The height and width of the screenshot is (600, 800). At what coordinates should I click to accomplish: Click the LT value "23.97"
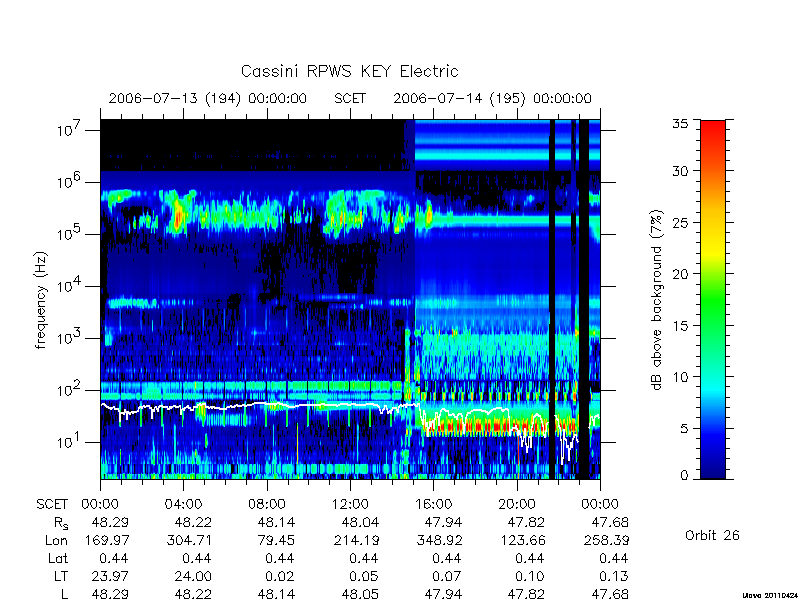110,576
